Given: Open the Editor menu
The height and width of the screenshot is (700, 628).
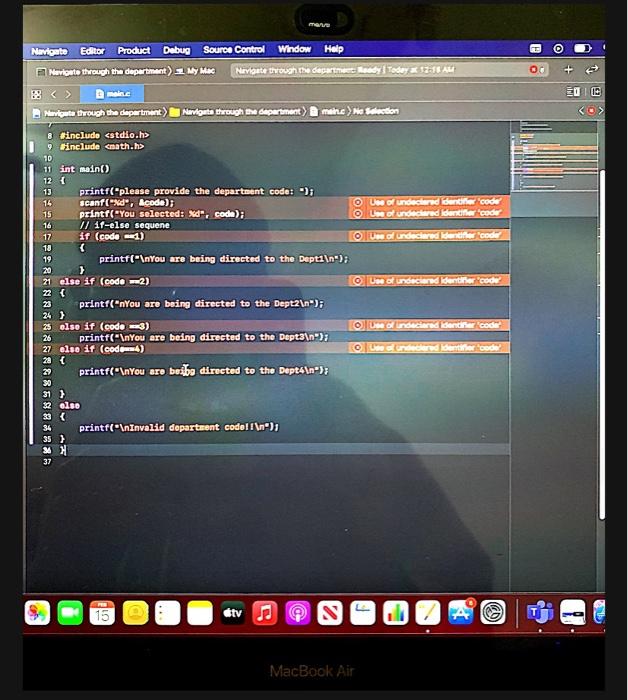Looking at the screenshot, I should 92,51.
